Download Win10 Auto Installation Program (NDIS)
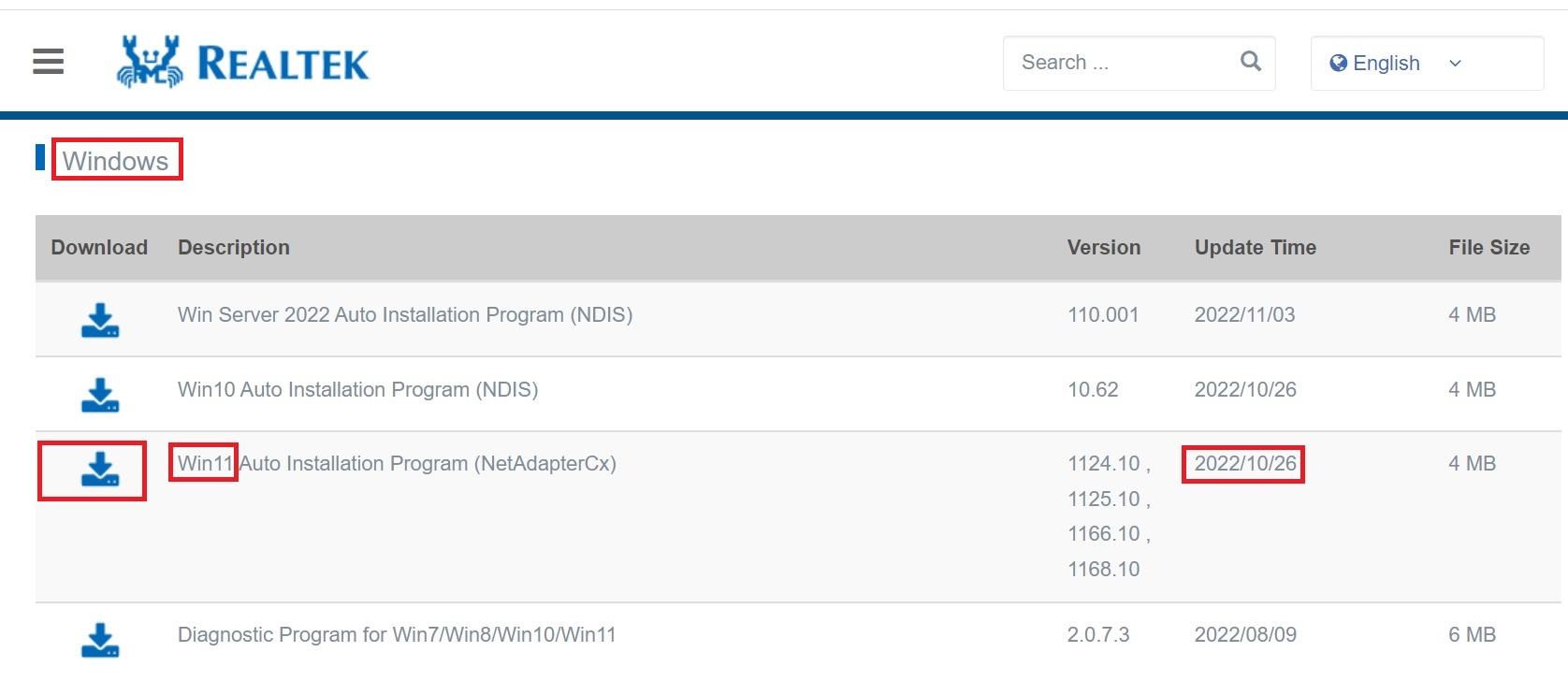Viewport: 1568px width, 681px height. (99, 394)
